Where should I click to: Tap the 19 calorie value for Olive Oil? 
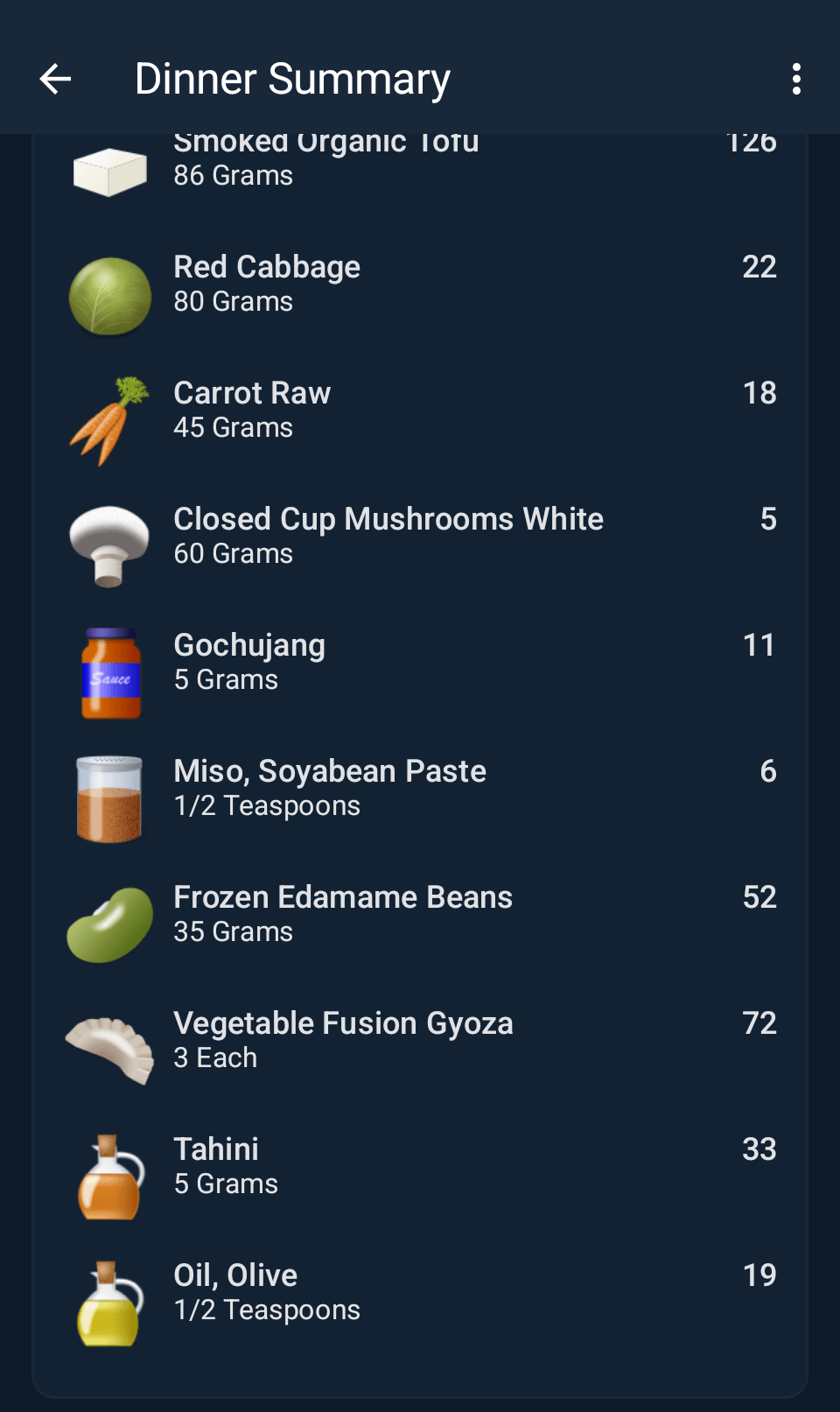(x=759, y=1275)
